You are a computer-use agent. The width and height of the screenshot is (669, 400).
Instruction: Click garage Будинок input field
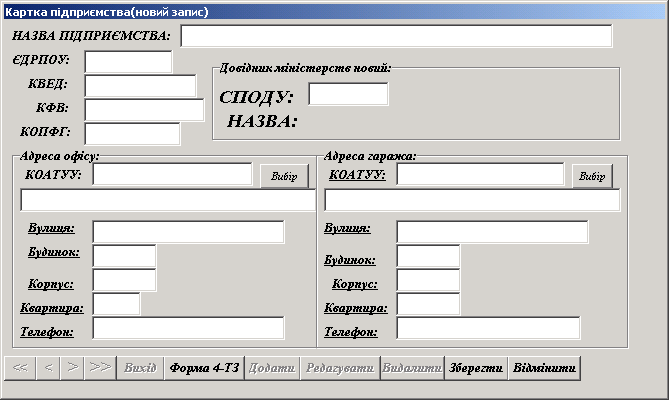pos(428,256)
